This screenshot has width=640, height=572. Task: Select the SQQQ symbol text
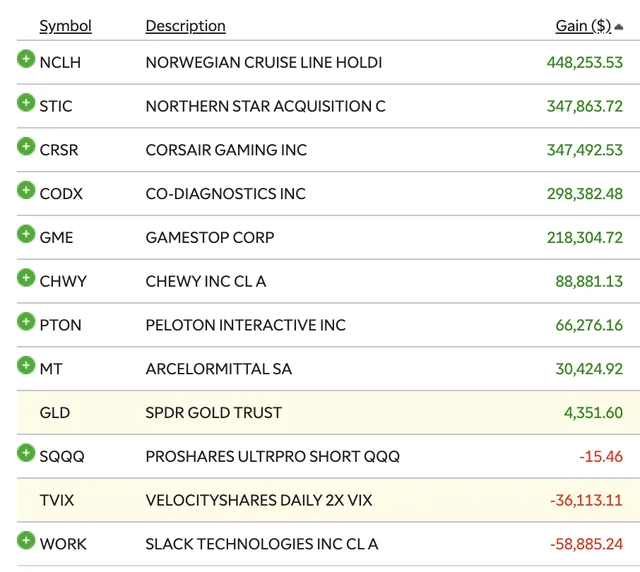[62, 456]
